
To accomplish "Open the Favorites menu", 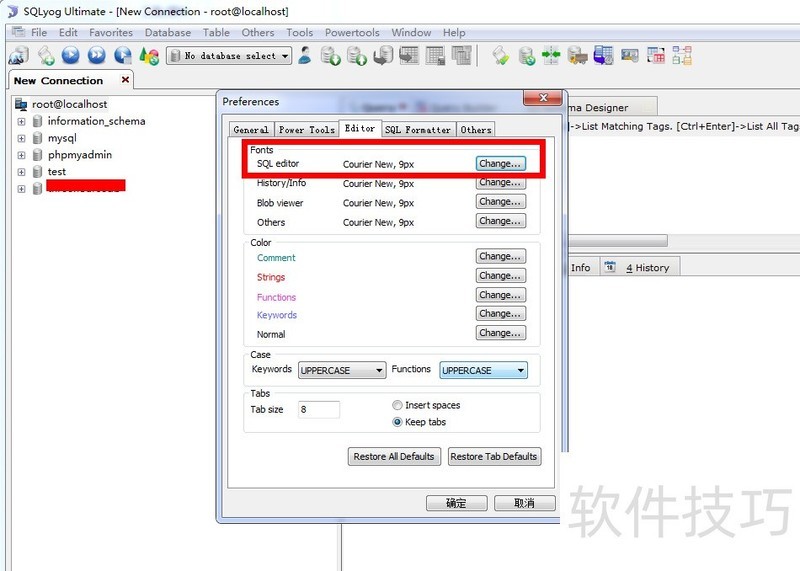I will [x=111, y=33].
